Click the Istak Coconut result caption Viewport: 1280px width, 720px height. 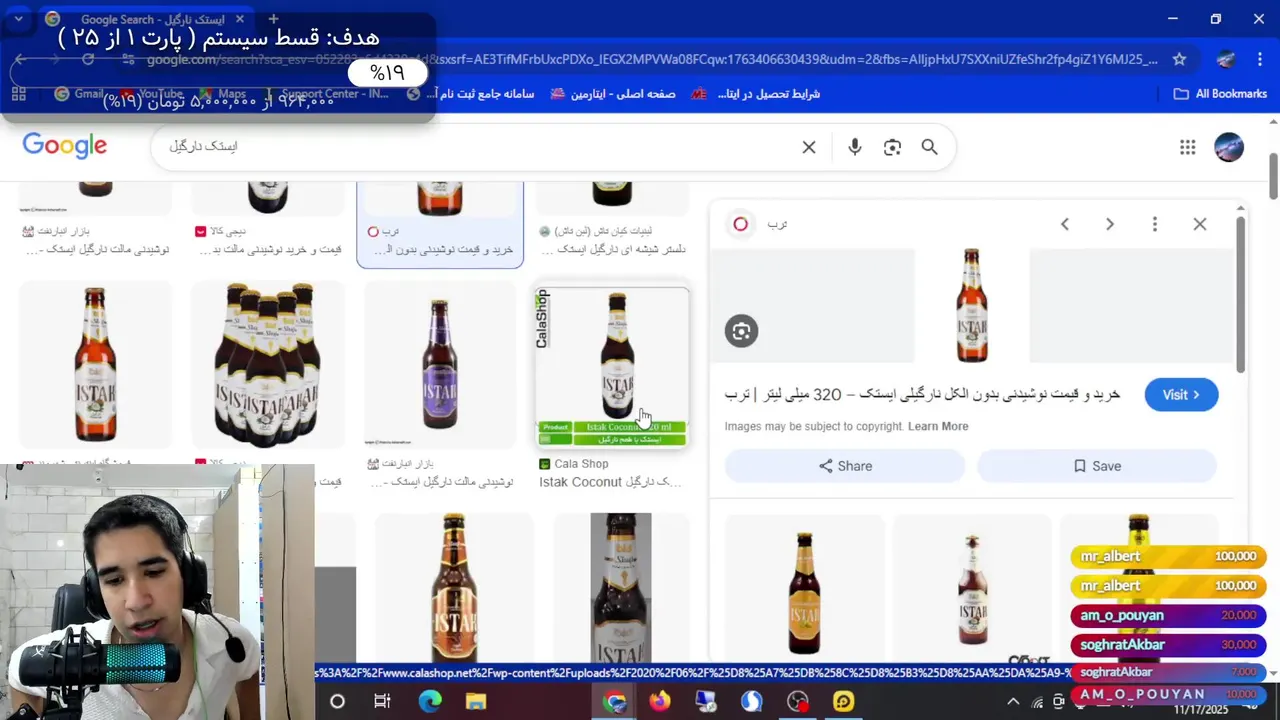click(x=611, y=482)
